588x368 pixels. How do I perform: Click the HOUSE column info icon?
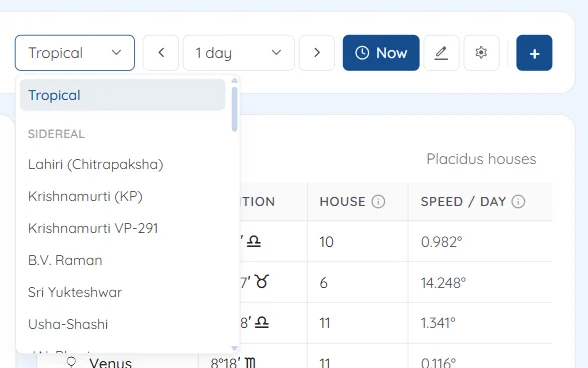click(378, 201)
